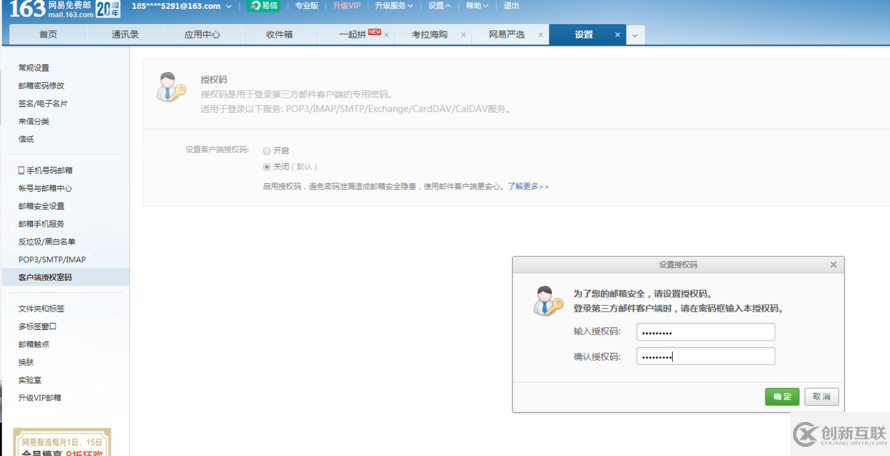This screenshot has width=890, height=456.
Task: Open 常规设置 in sidebar
Action: point(33,68)
